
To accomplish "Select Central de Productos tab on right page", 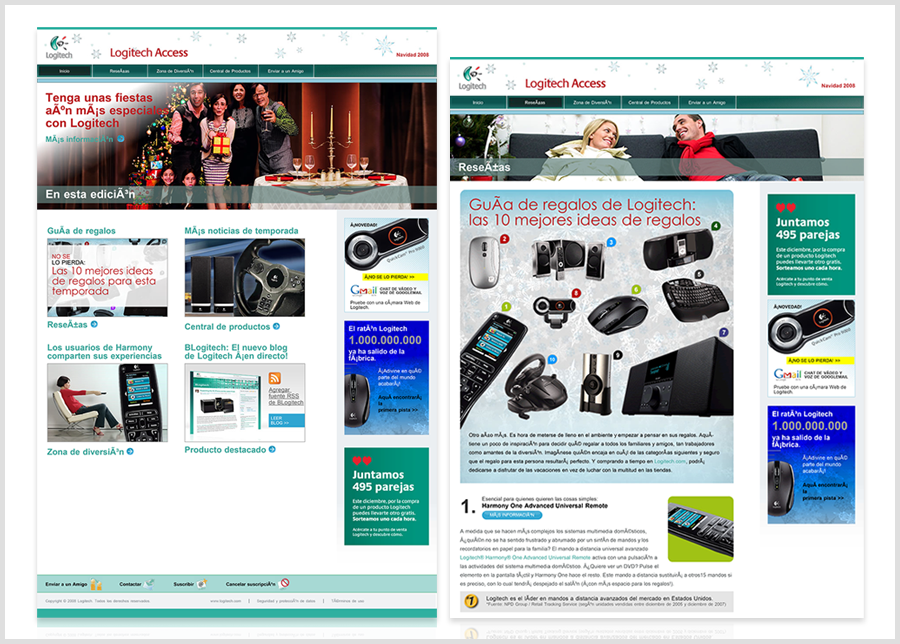I will pyautogui.click(x=649, y=102).
